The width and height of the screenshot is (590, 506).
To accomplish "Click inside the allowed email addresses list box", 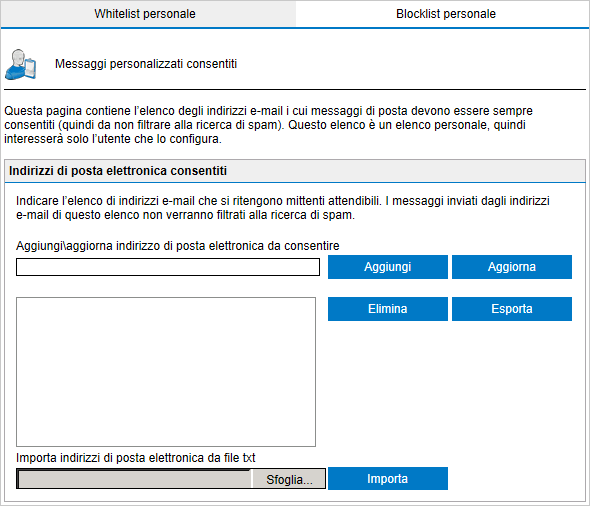I will click(x=166, y=372).
